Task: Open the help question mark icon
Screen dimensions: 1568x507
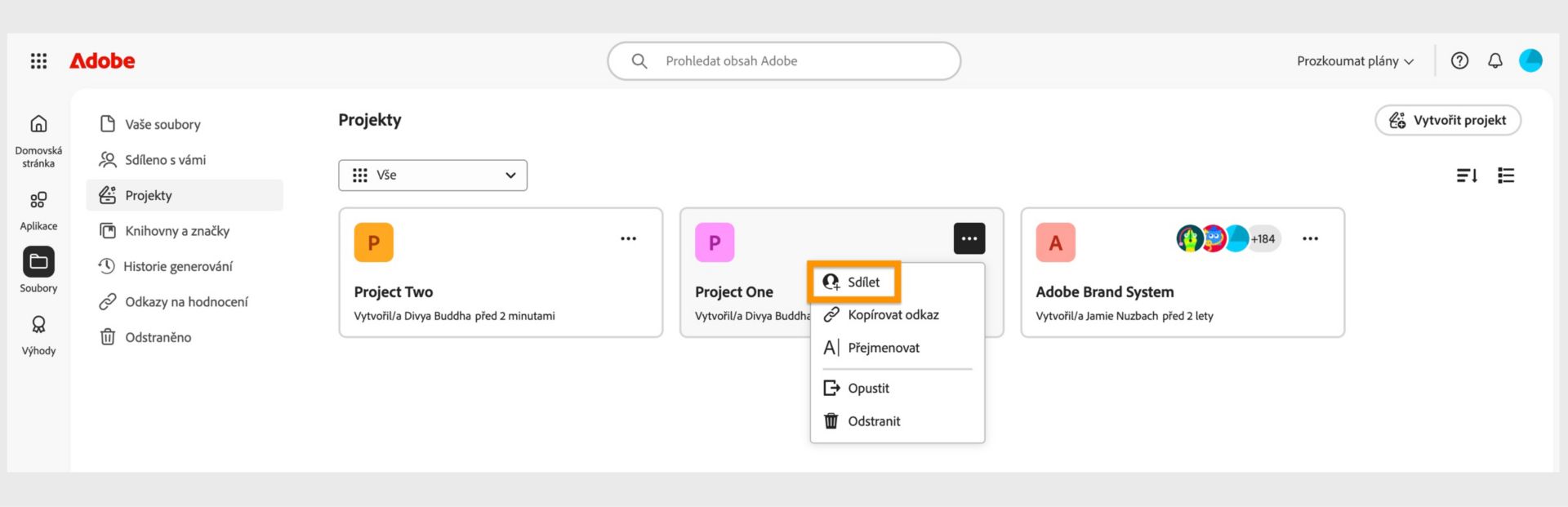Action: coord(1459,60)
